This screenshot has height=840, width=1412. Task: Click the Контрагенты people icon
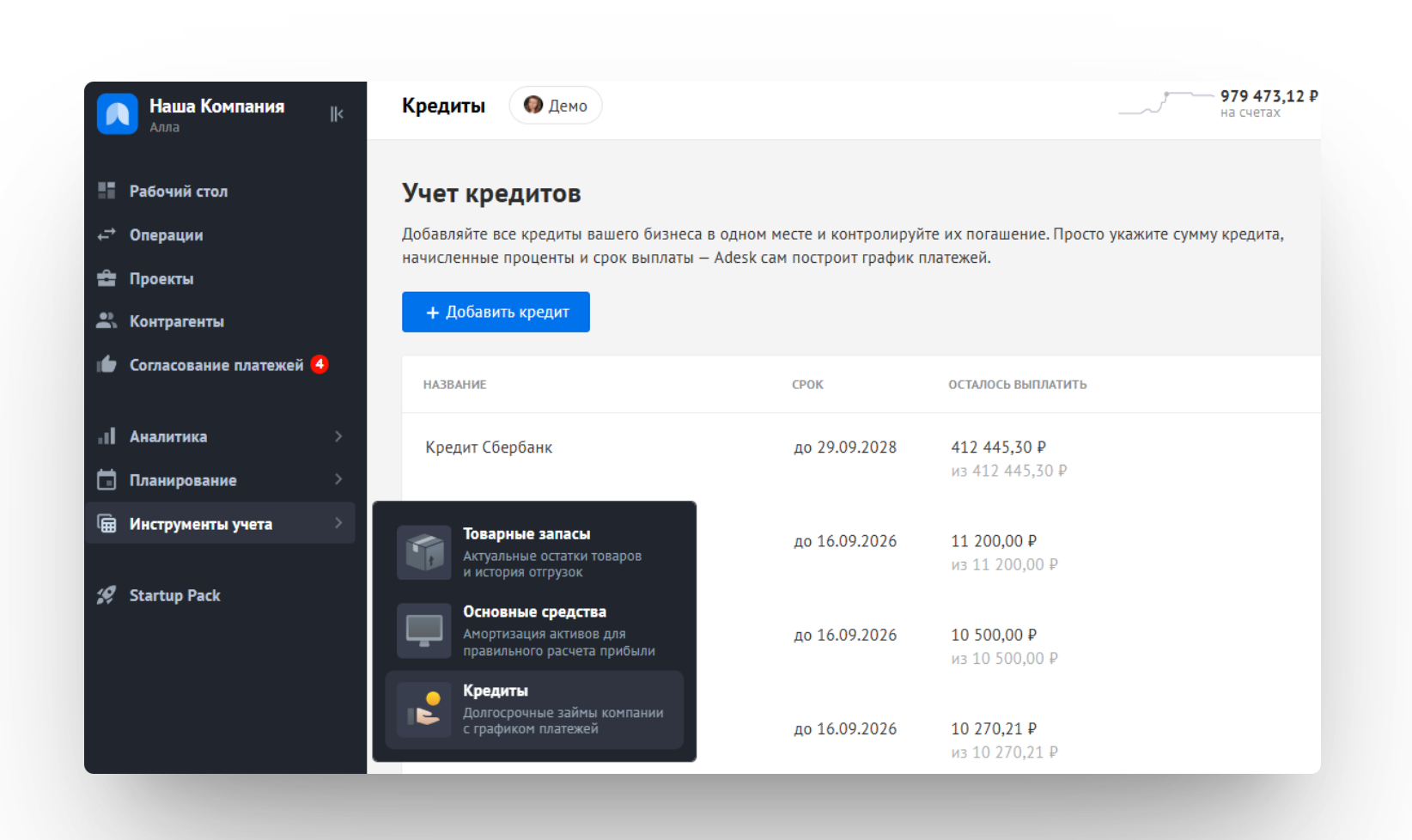(x=107, y=321)
